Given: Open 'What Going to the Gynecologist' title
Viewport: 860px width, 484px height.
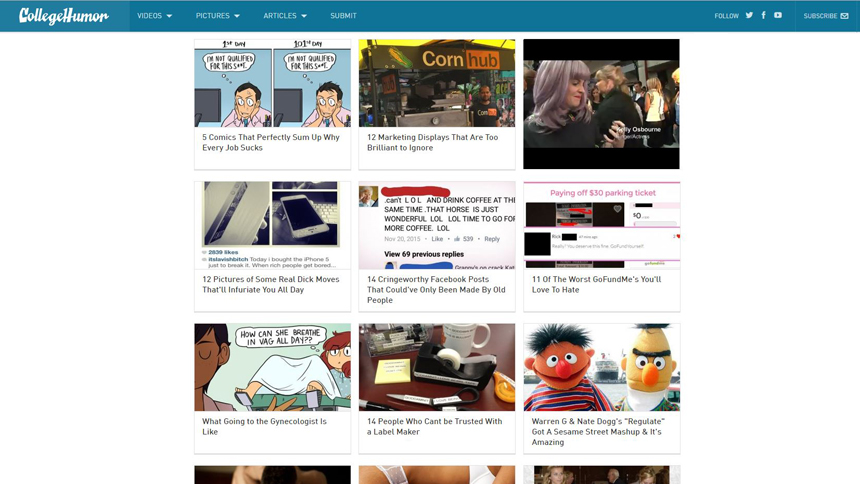Looking at the screenshot, I should tap(264, 426).
